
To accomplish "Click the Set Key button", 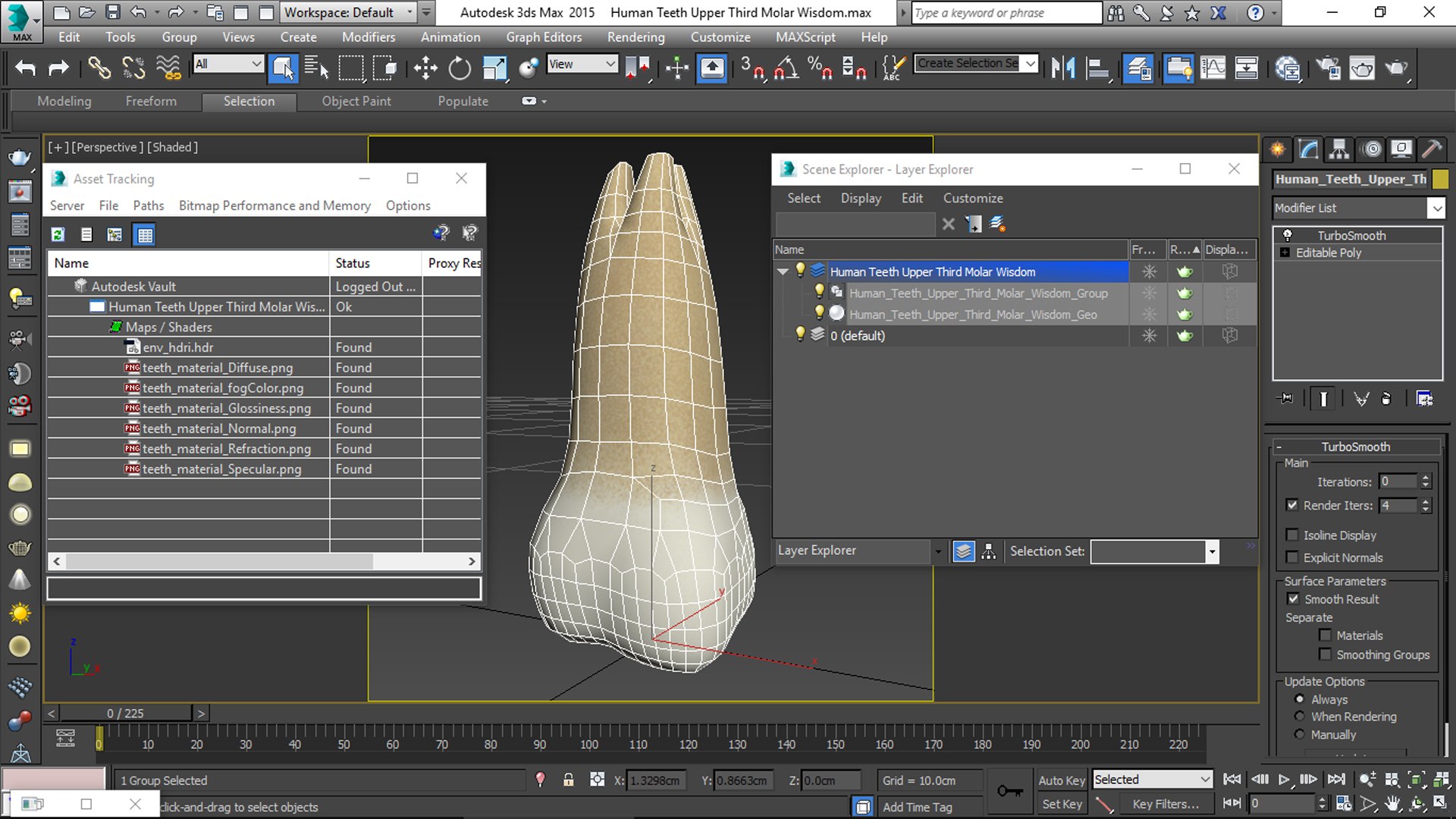I will click(1062, 804).
